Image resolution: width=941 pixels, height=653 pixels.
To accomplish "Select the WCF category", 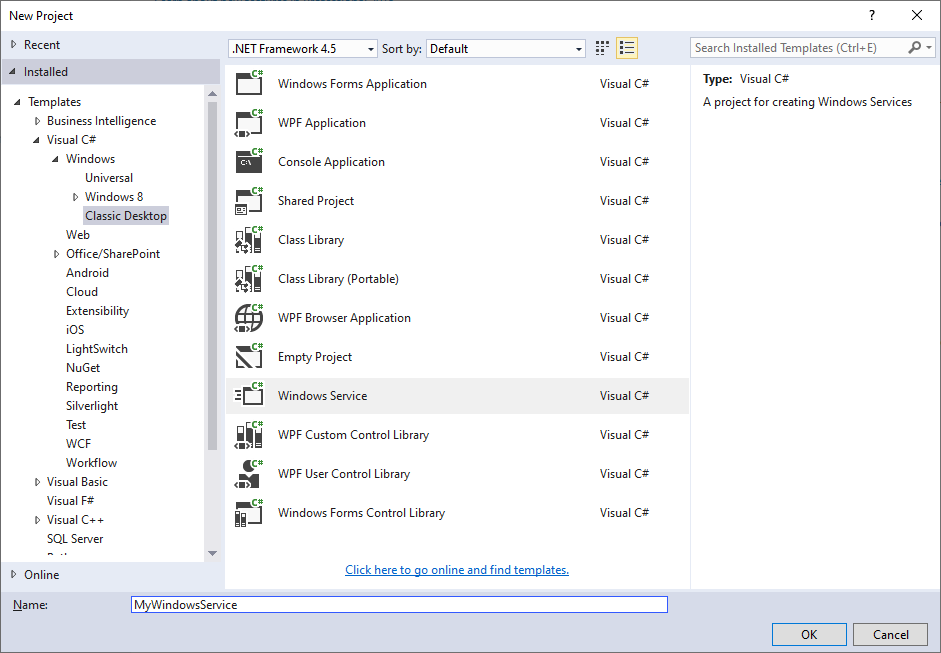I will pyautogui.click(x=79, y=444).
